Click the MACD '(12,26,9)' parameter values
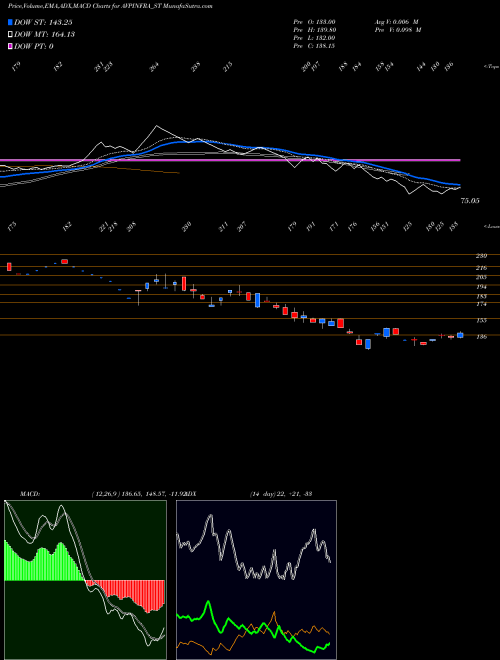 click(x=104, y=493)
